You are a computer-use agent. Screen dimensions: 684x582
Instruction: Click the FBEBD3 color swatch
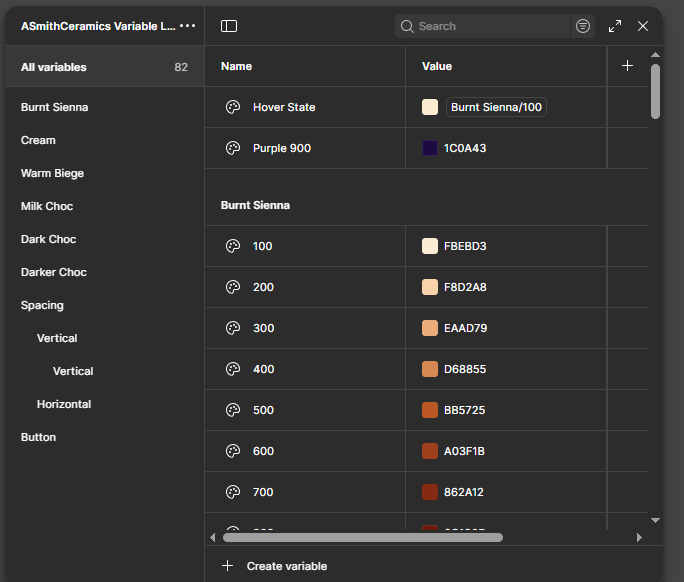point(430,246)
